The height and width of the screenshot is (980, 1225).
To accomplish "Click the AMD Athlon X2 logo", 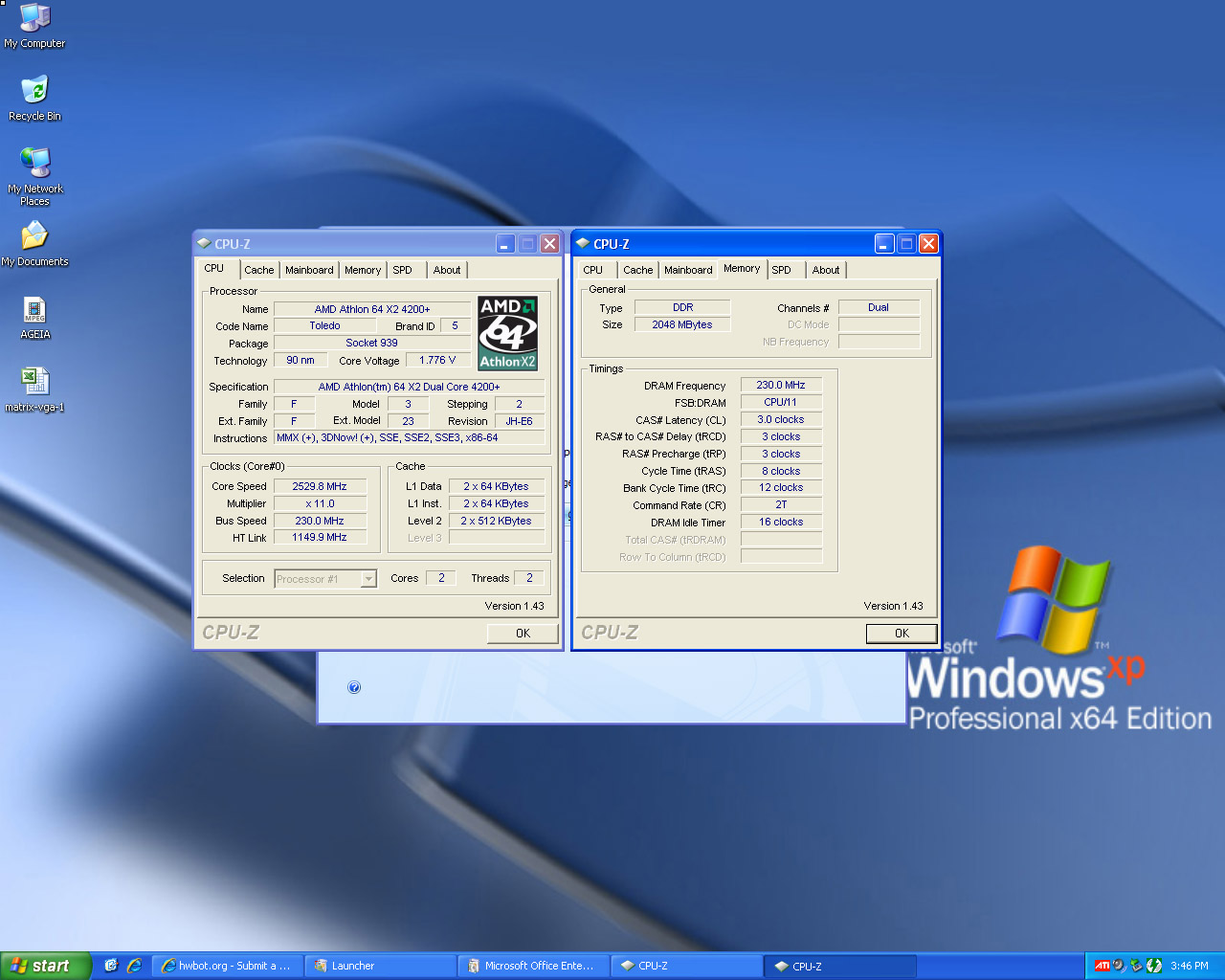I will [x=507, y=333].
